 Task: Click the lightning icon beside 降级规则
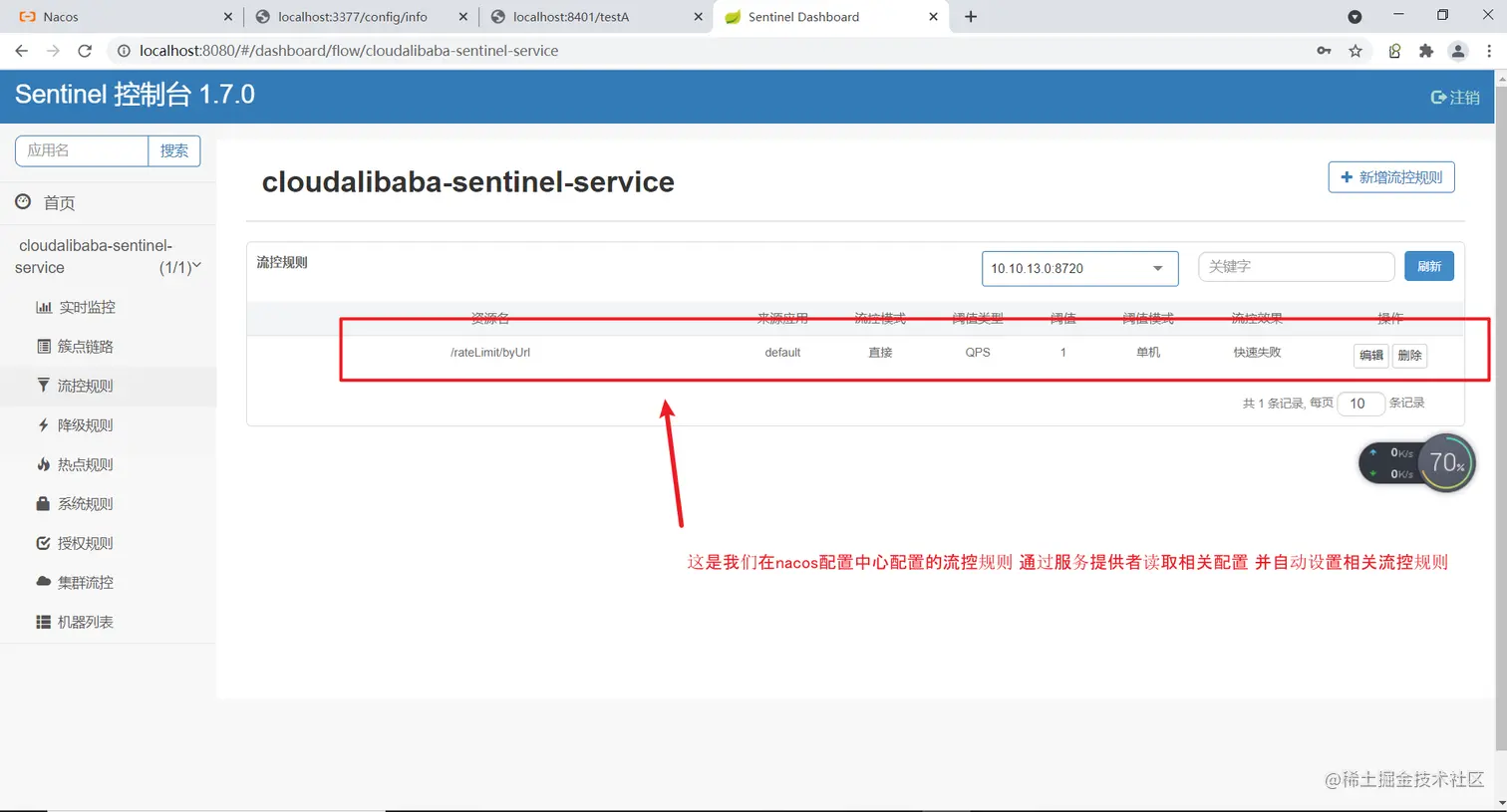(x=43, y=424)
